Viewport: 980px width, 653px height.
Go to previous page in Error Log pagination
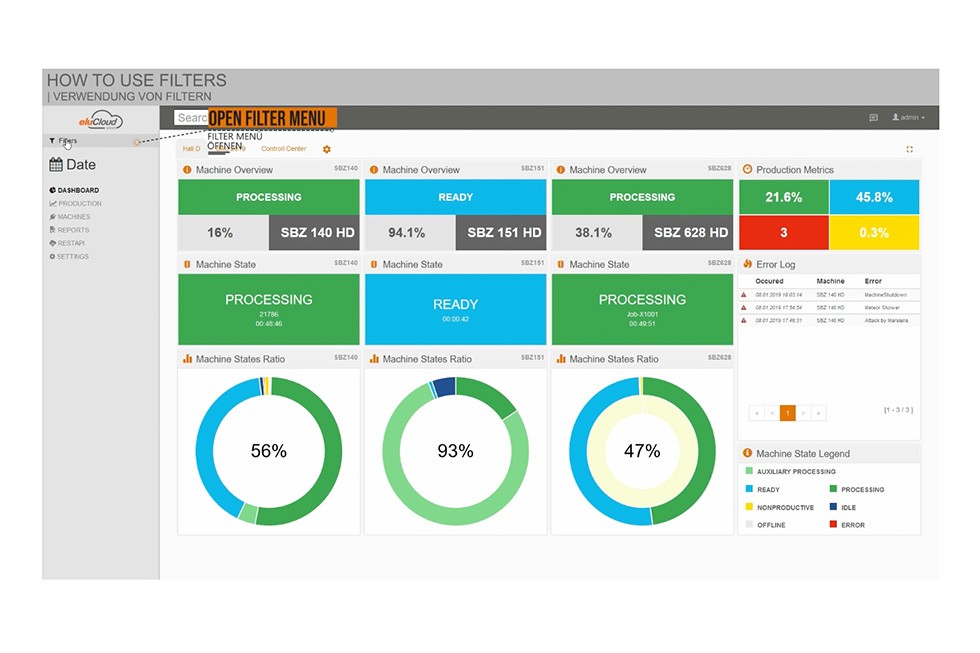click(x=772, y=412)
